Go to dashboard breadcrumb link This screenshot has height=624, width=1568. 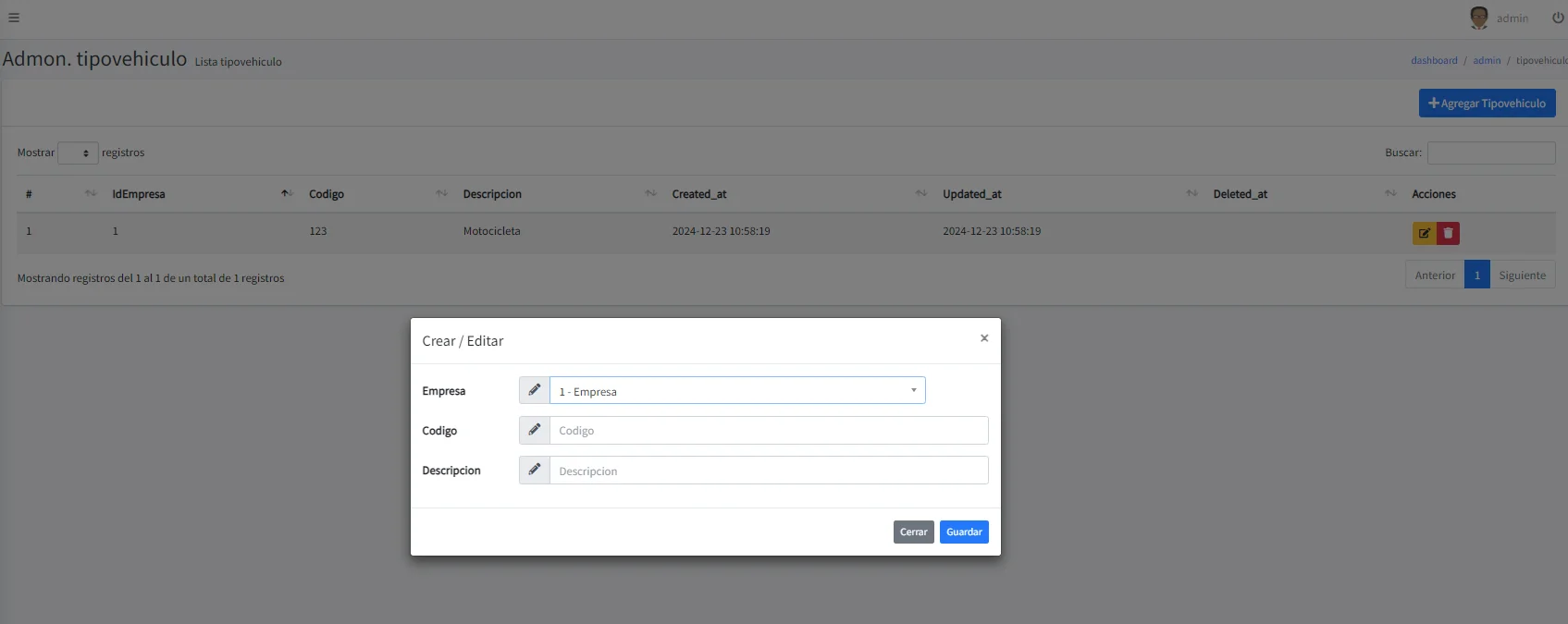click(1433, 61)
